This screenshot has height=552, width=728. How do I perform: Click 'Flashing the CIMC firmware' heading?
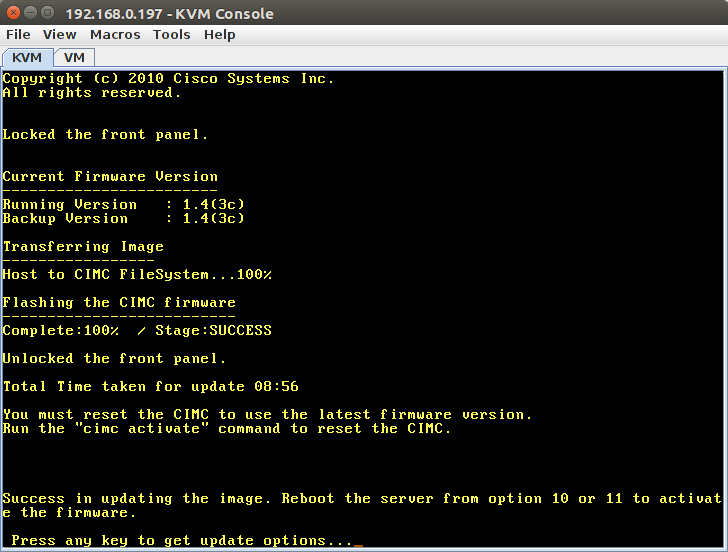(119, 302)
